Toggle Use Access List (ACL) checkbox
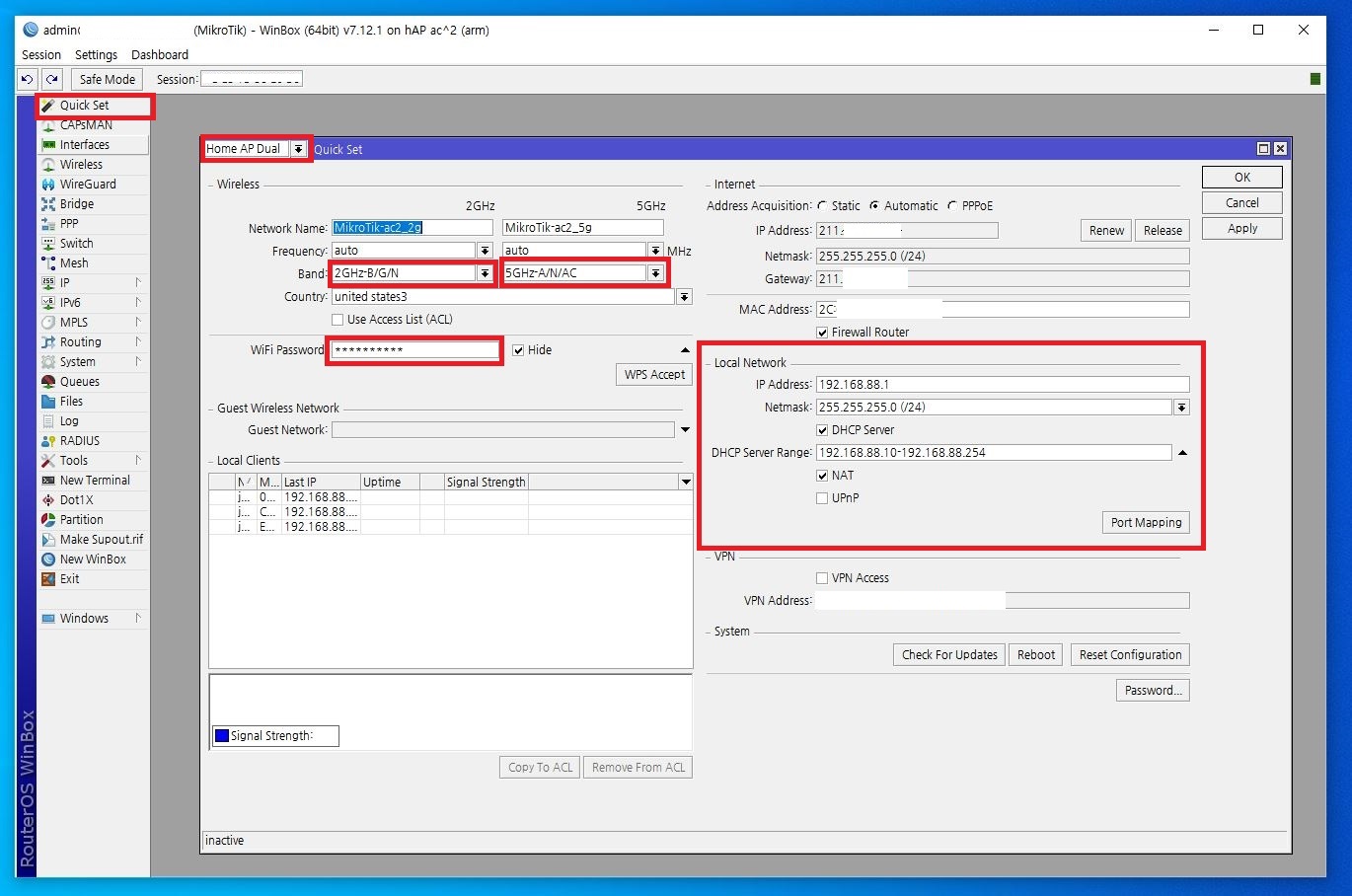Viewport: 1352px width, 896px height. pyautogui.click(x=338, y=320)
